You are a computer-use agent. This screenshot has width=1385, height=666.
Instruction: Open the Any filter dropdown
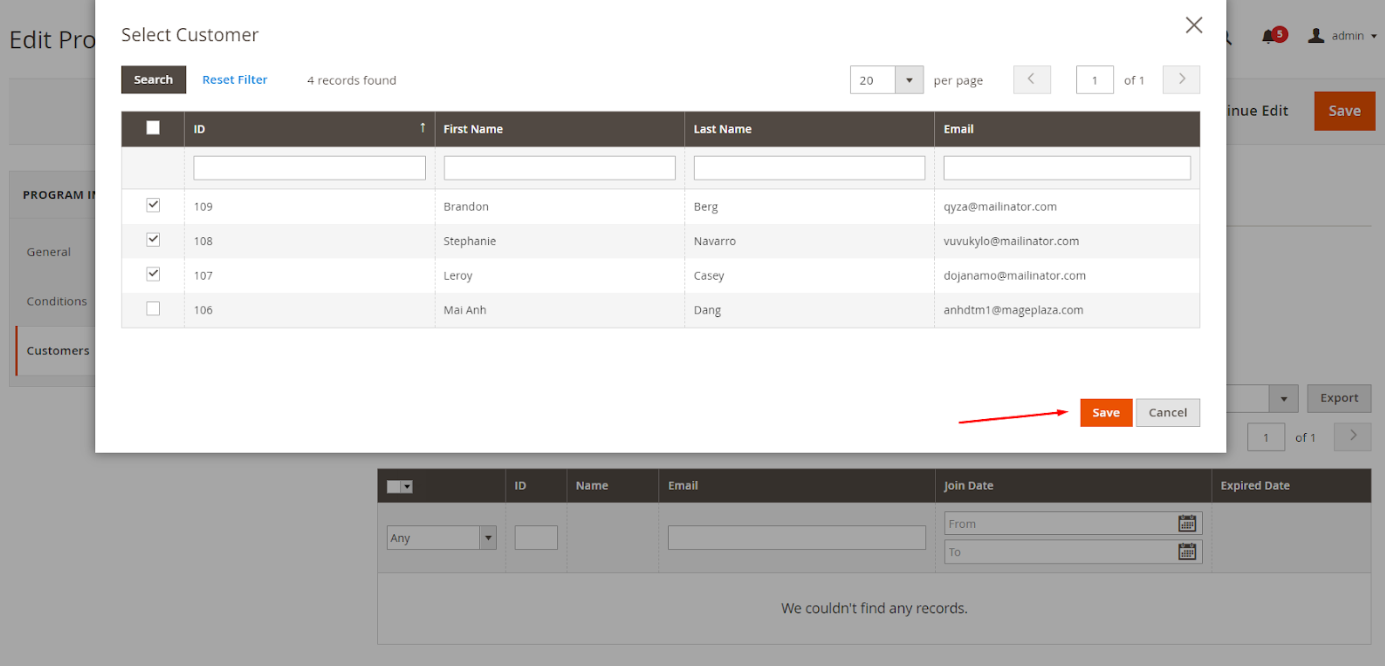(442, 538)
